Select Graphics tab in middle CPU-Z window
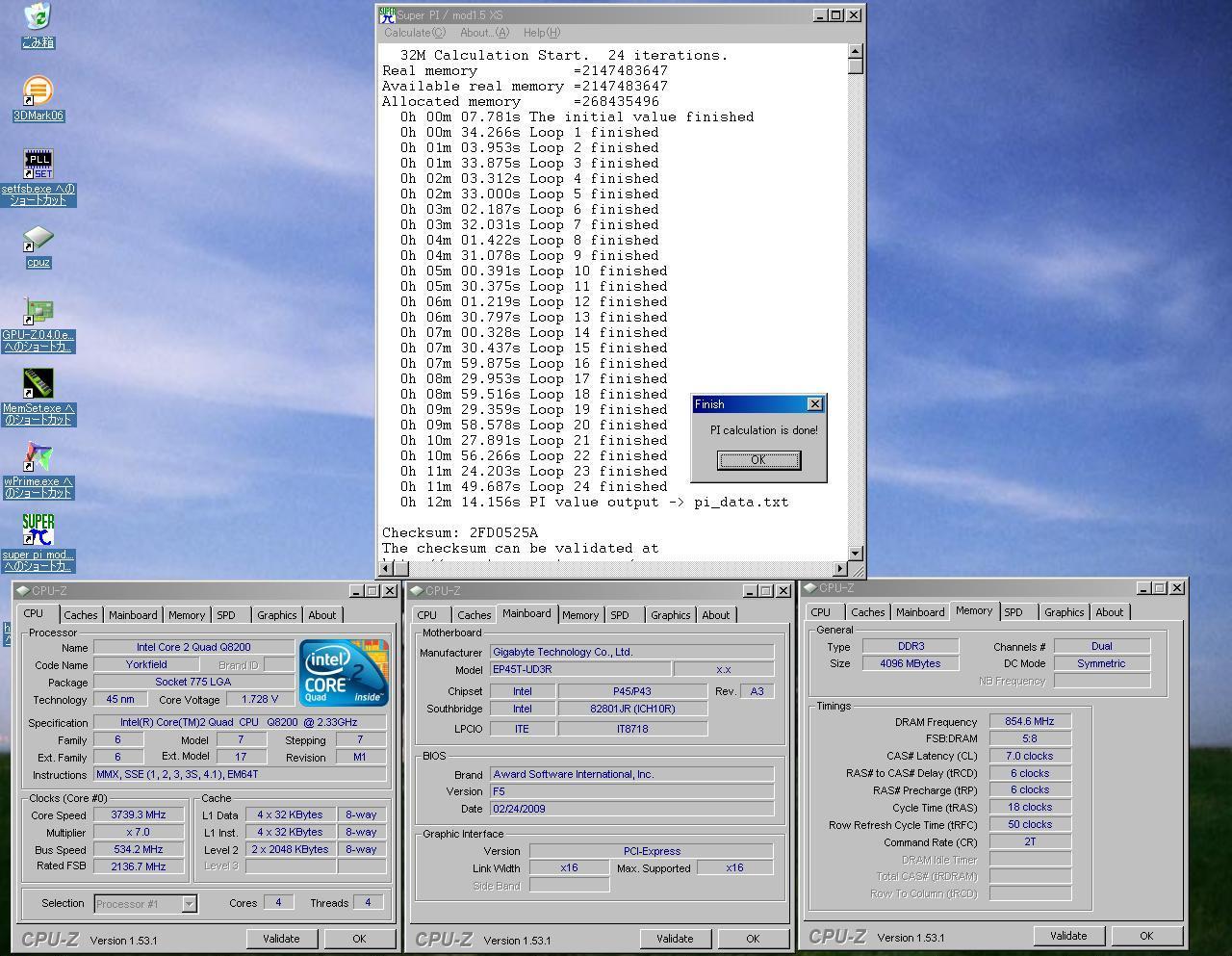The width and height of the screenshot is (1232, 956). click(x=671, y=615)
